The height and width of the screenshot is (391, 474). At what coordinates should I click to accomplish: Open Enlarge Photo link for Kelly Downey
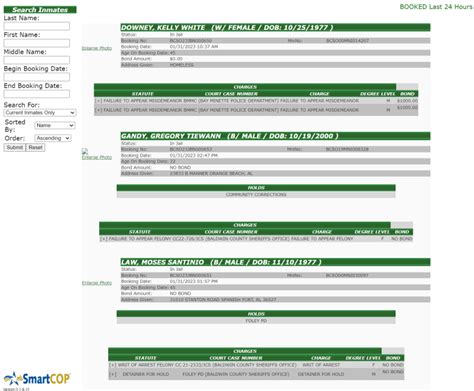point(97,48)
